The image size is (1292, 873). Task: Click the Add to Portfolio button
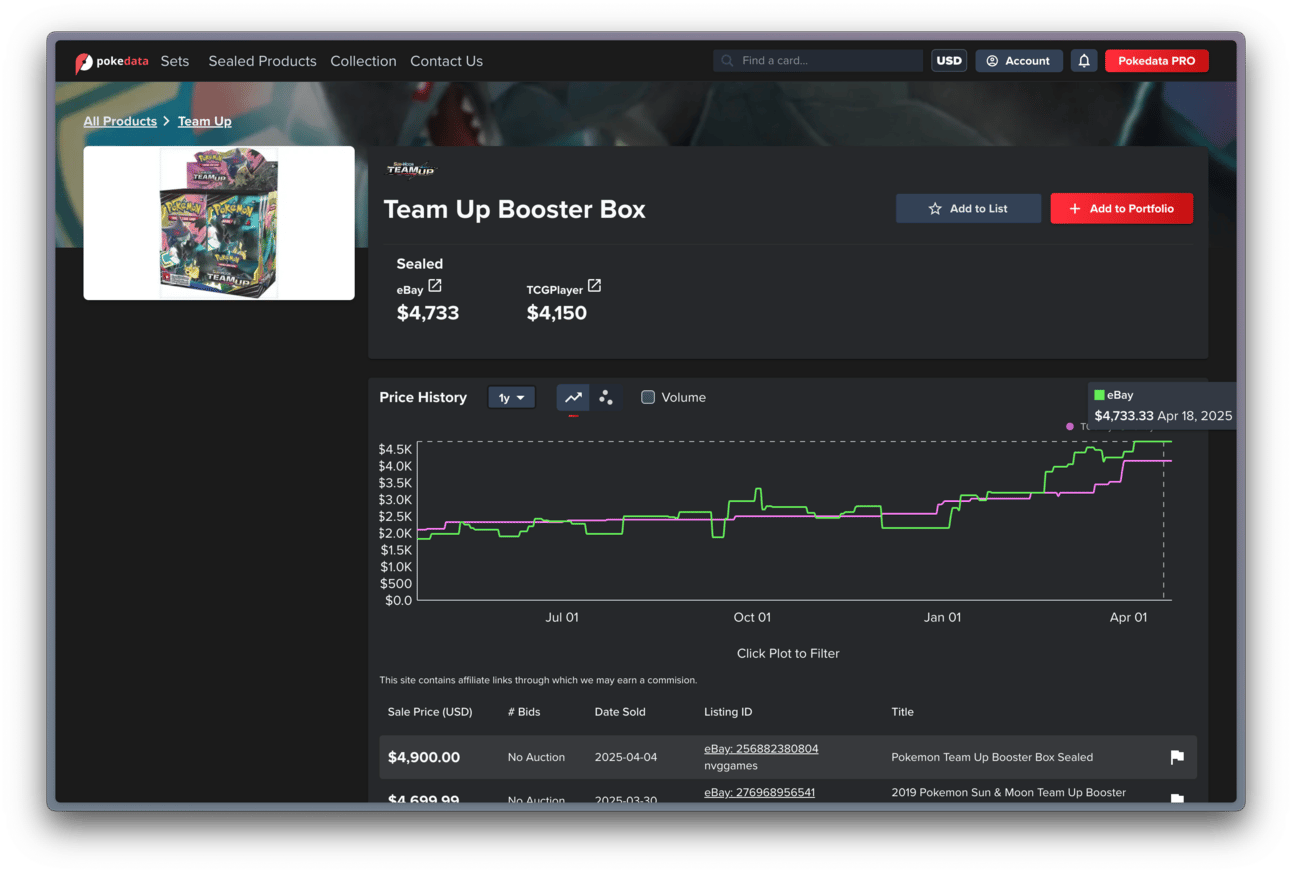click(x=1121, y=208)
